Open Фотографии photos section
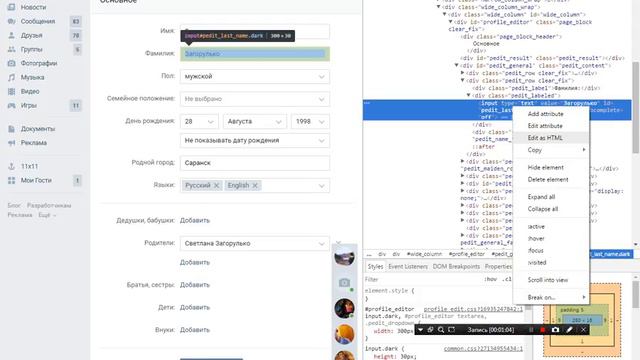640x360 pixels. click(38, 63)
